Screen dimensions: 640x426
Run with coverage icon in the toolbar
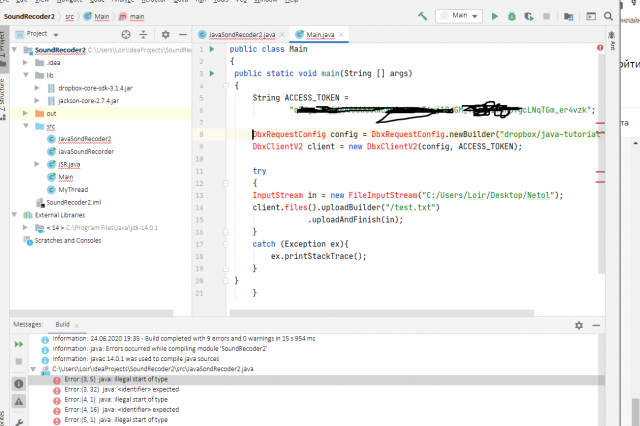point(529,16)
